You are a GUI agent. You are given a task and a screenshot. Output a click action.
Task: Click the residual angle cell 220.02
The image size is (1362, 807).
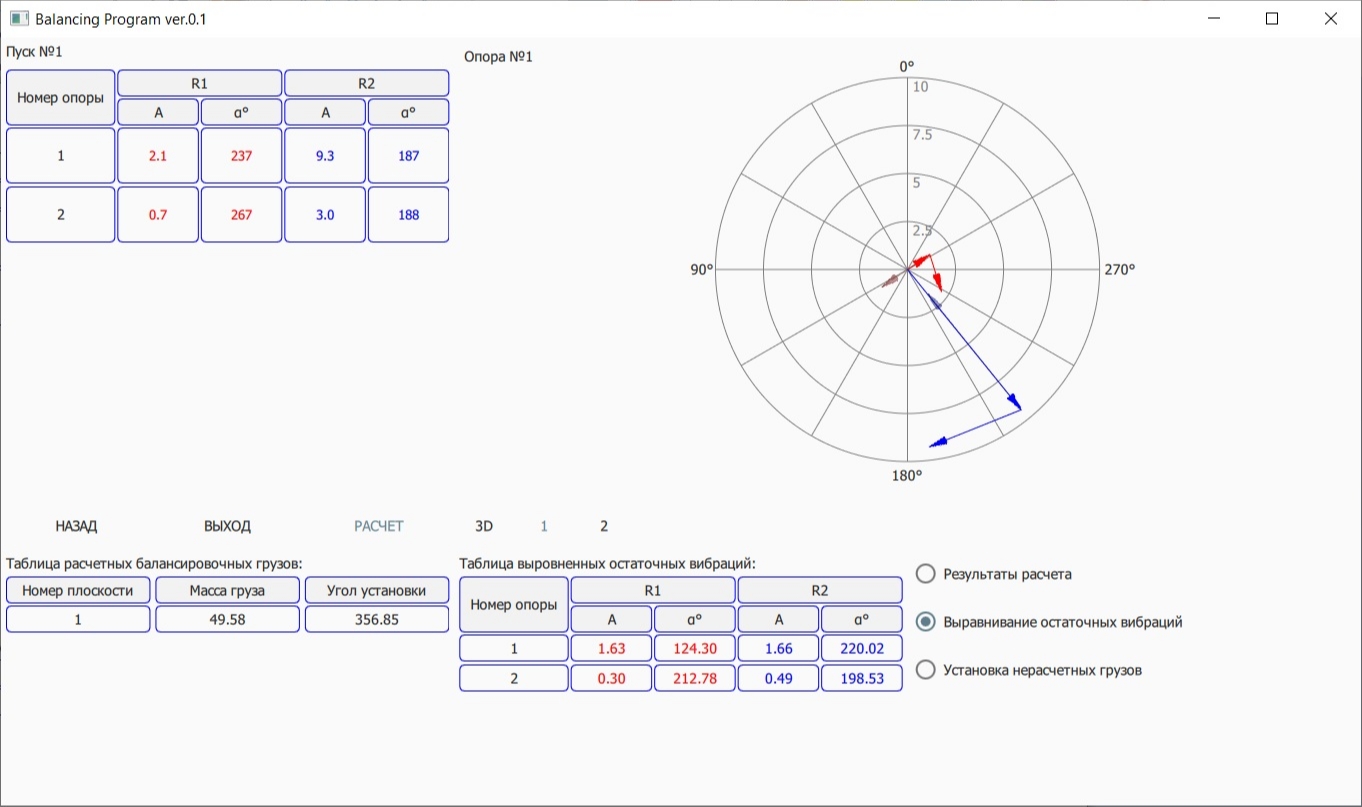coord(861,648)
